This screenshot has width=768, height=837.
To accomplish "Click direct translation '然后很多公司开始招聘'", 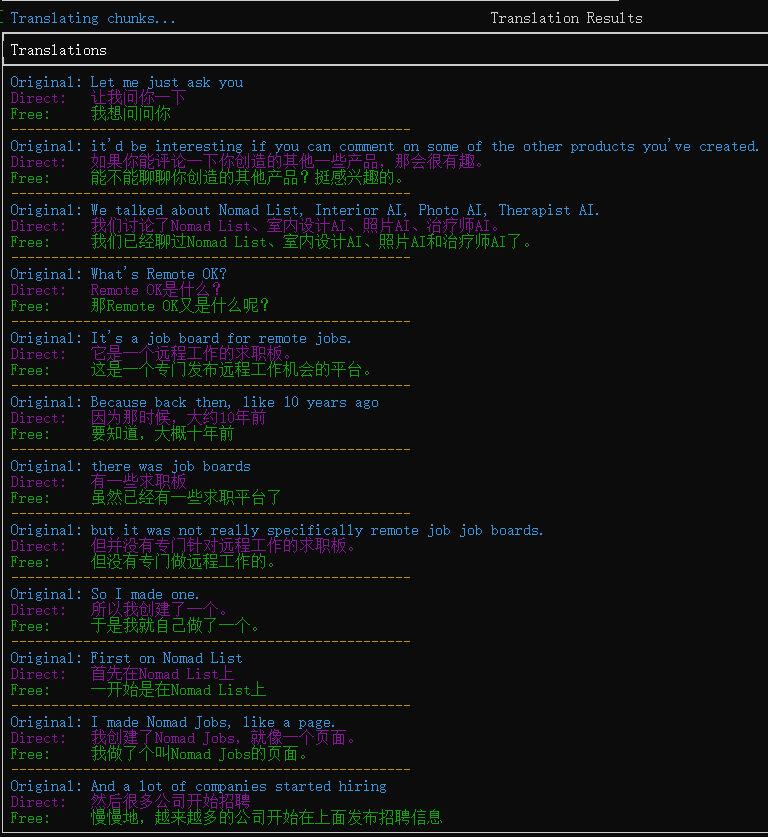I will pos(170,802).
